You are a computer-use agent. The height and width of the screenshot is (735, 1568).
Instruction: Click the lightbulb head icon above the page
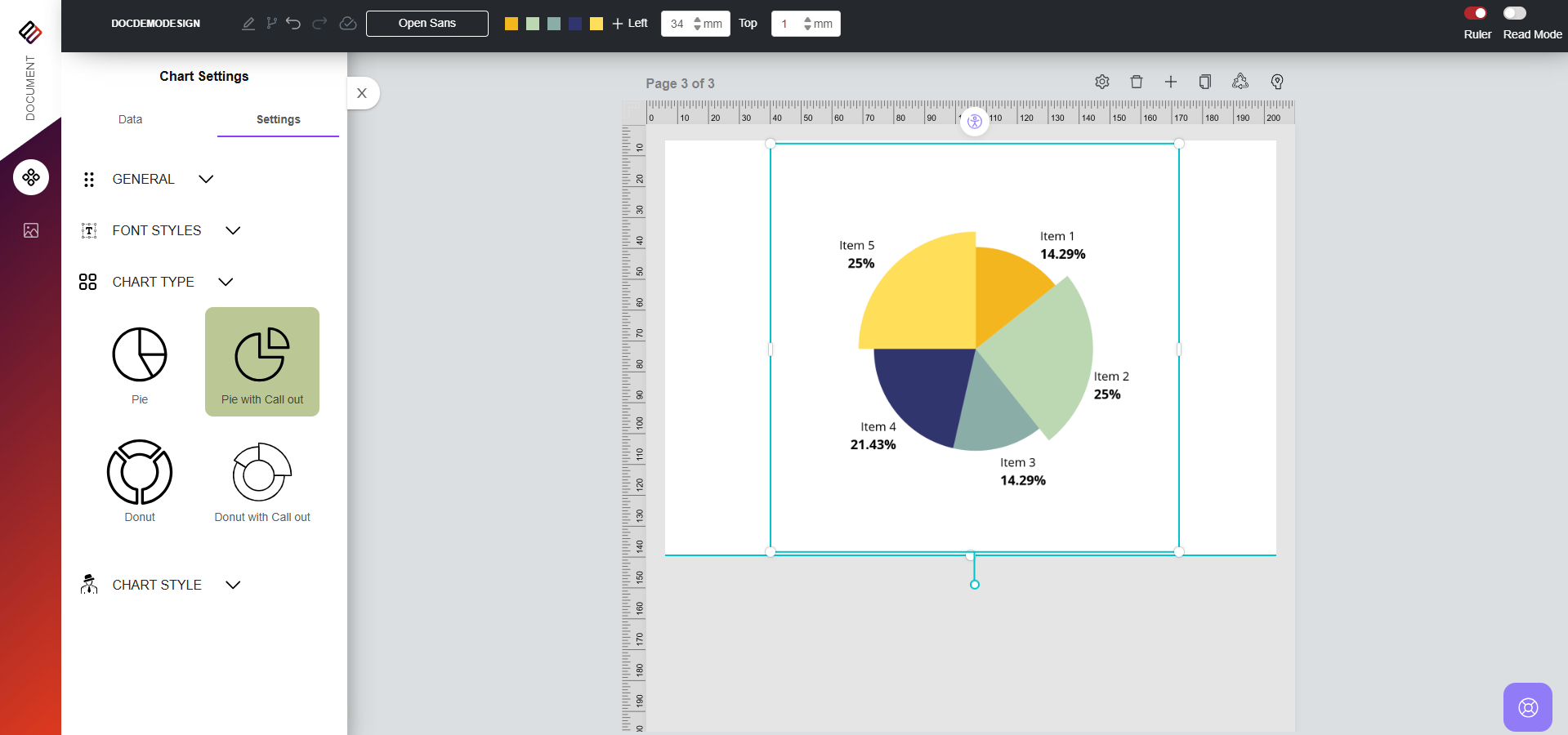click(x=1277, y=82)
